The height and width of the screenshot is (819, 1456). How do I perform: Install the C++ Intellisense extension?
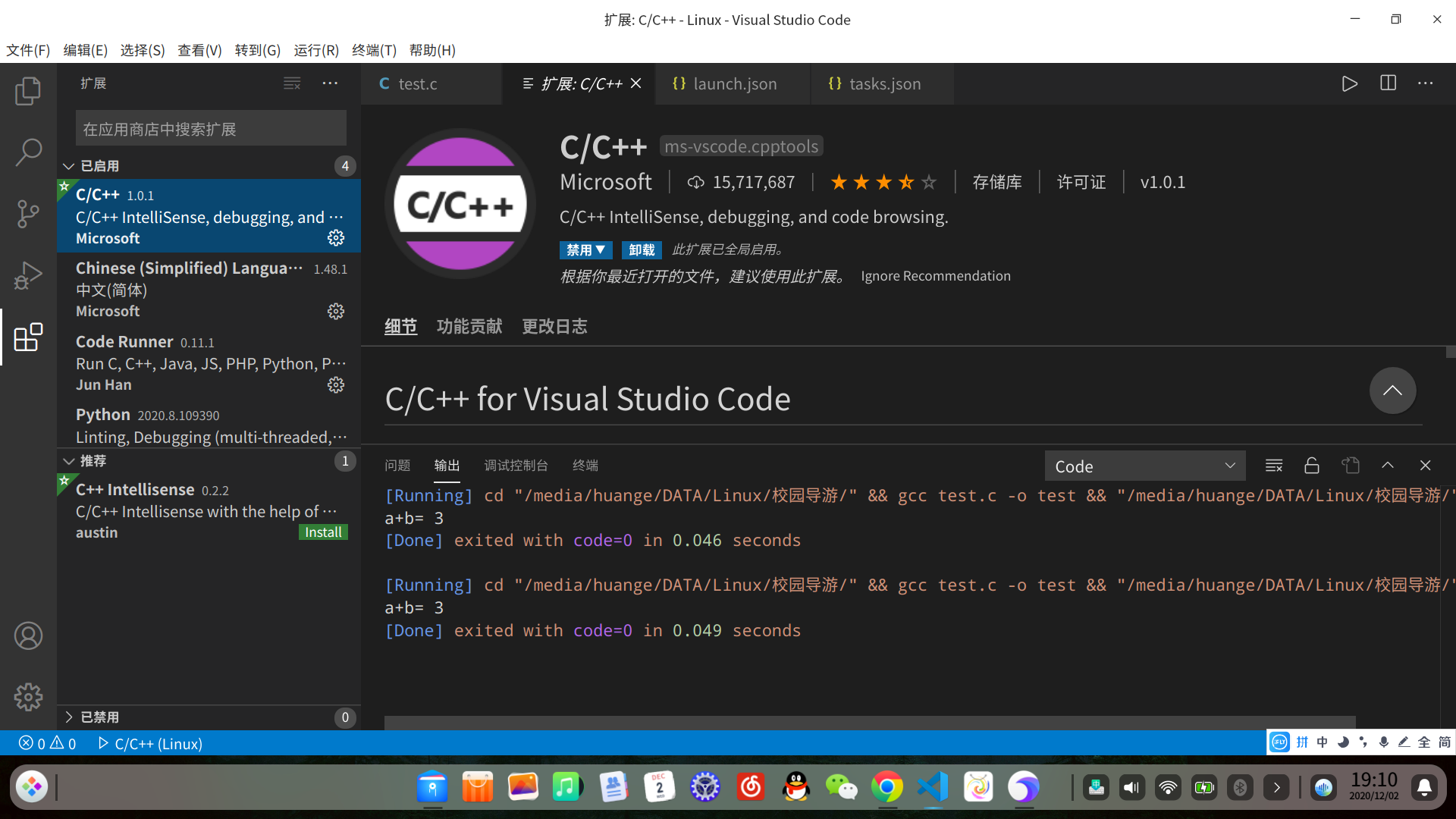tap(323, 532)
